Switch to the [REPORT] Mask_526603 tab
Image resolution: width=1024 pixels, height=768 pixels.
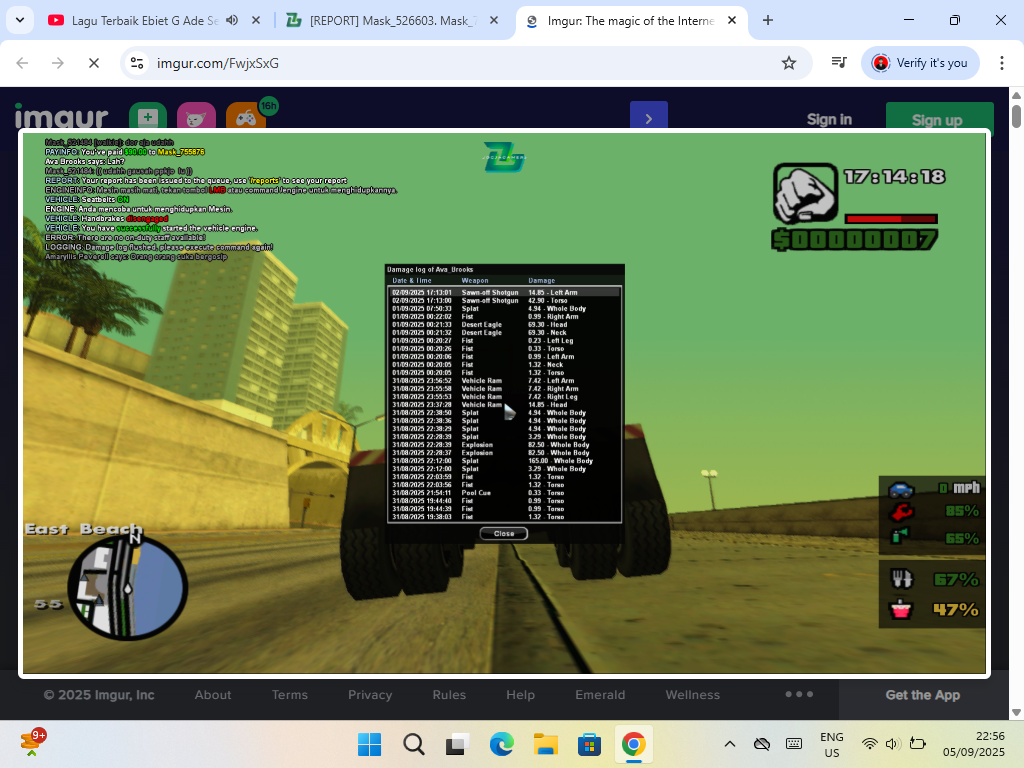point(391,20)
